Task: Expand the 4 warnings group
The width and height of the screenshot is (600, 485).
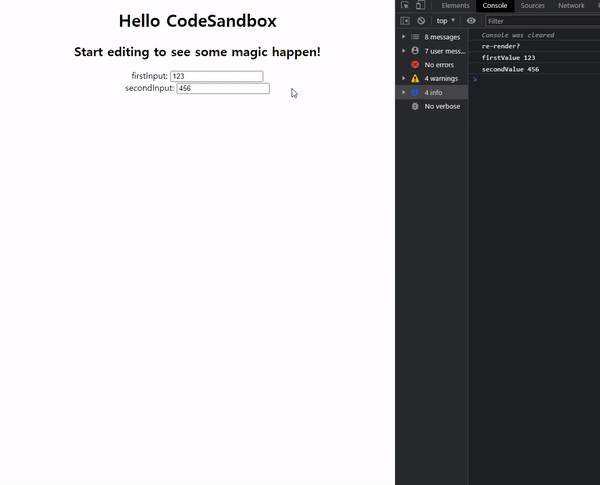Action: tap(404, 78)
